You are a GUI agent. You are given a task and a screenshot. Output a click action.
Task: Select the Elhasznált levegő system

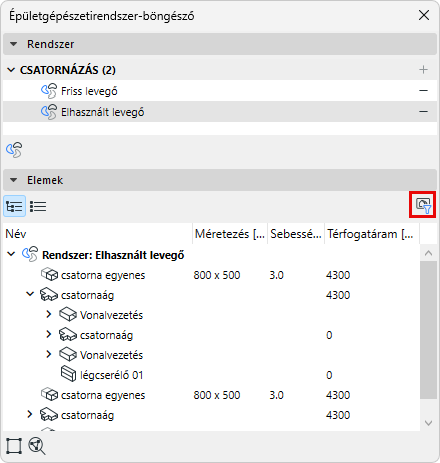(220, 112)
